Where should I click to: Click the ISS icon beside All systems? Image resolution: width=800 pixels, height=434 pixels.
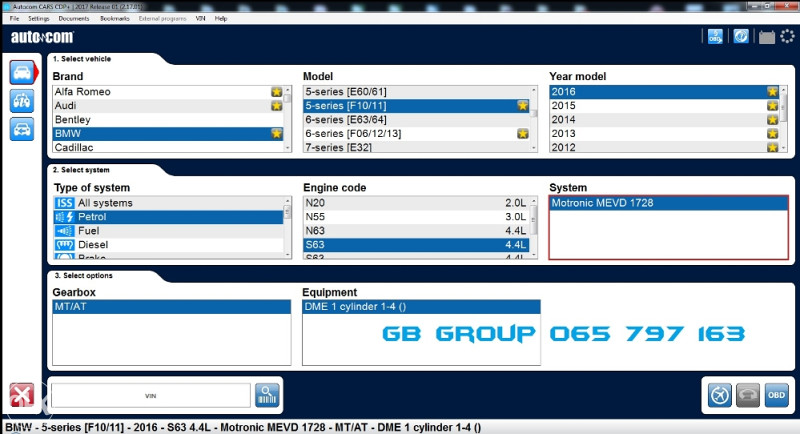64,203
